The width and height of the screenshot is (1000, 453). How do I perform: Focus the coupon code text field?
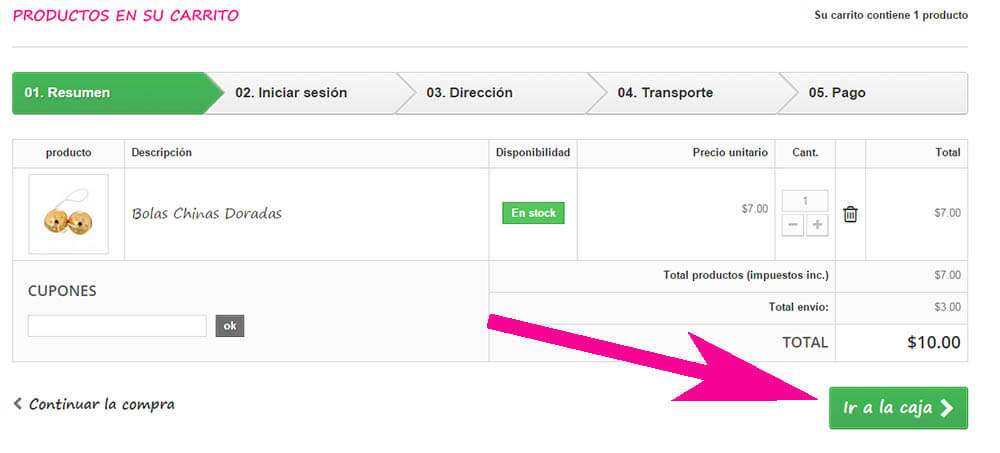point(117,326)
